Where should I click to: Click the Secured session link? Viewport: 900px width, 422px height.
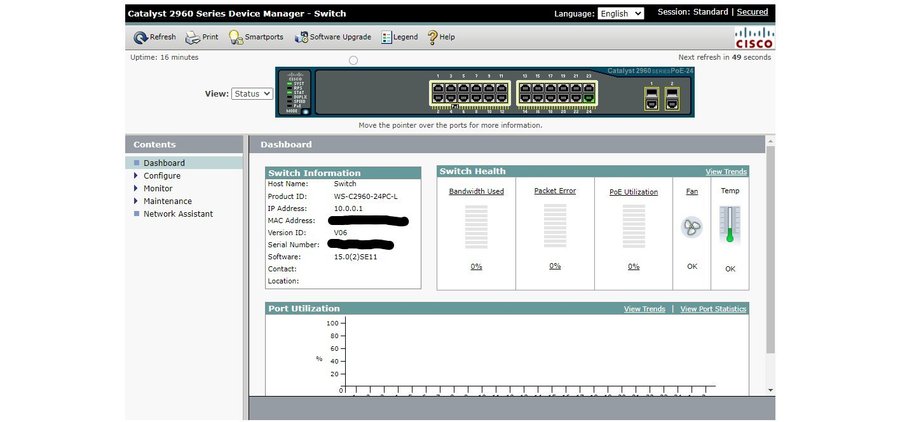click(752, 11)
